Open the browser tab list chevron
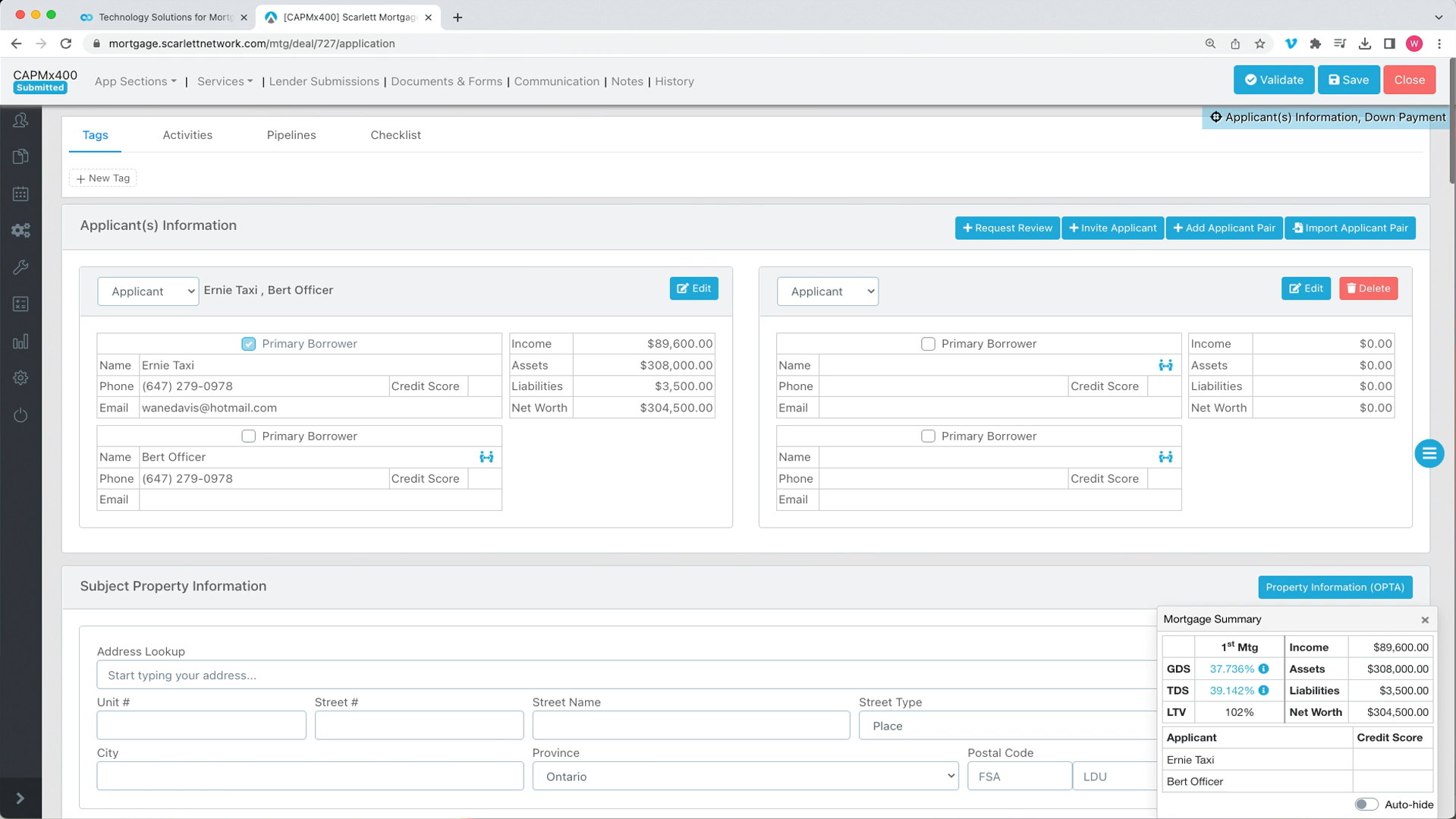The width and height of the screenshot is (1456, 819). tap(1439, 17)
